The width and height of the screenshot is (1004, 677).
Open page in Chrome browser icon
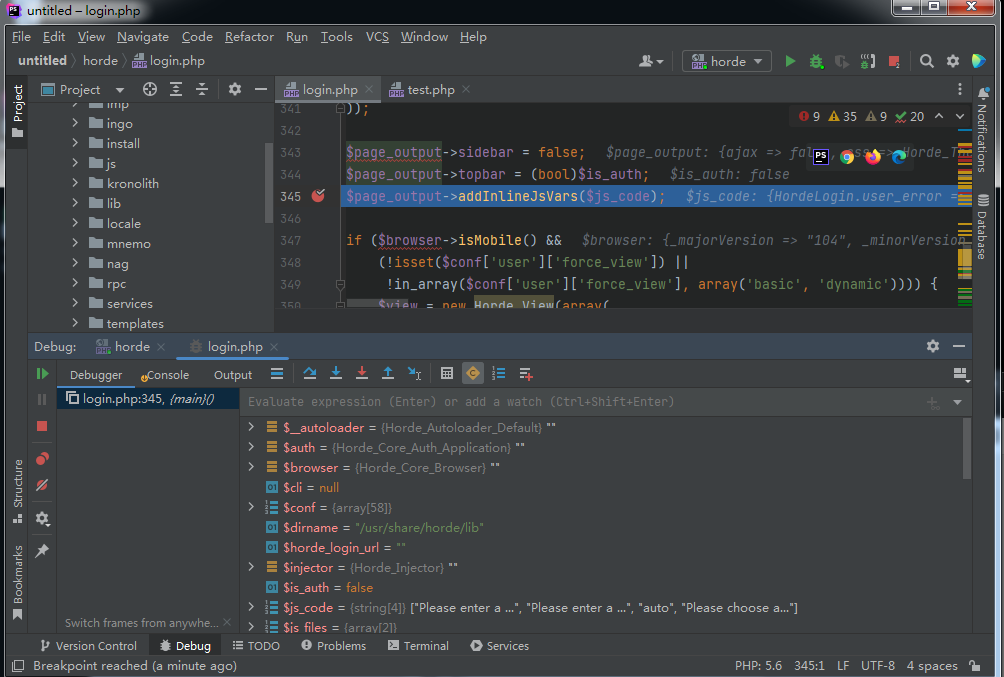[x=846, y=157]
